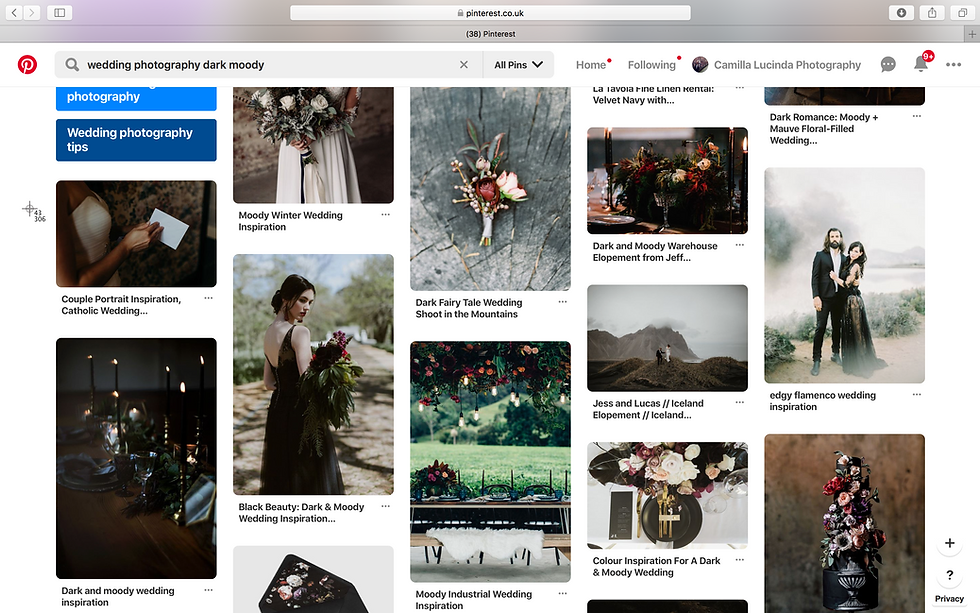The image size is (980, 613).
Task: Add a new Safari tab
Action: (972, 34)
